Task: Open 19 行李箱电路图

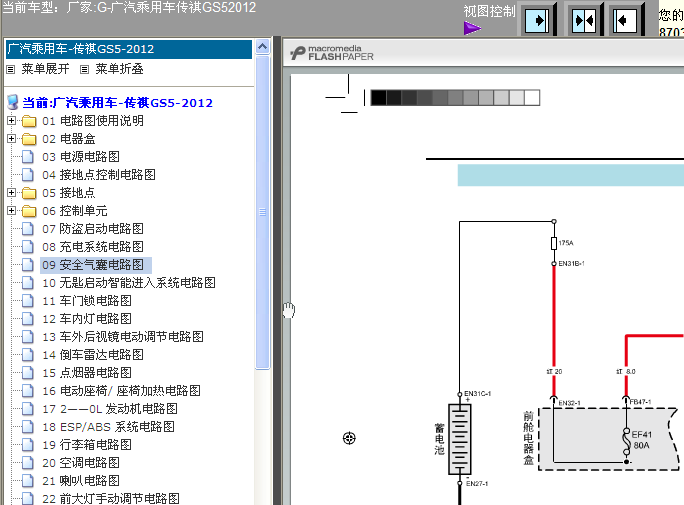Action: (87, 445)
